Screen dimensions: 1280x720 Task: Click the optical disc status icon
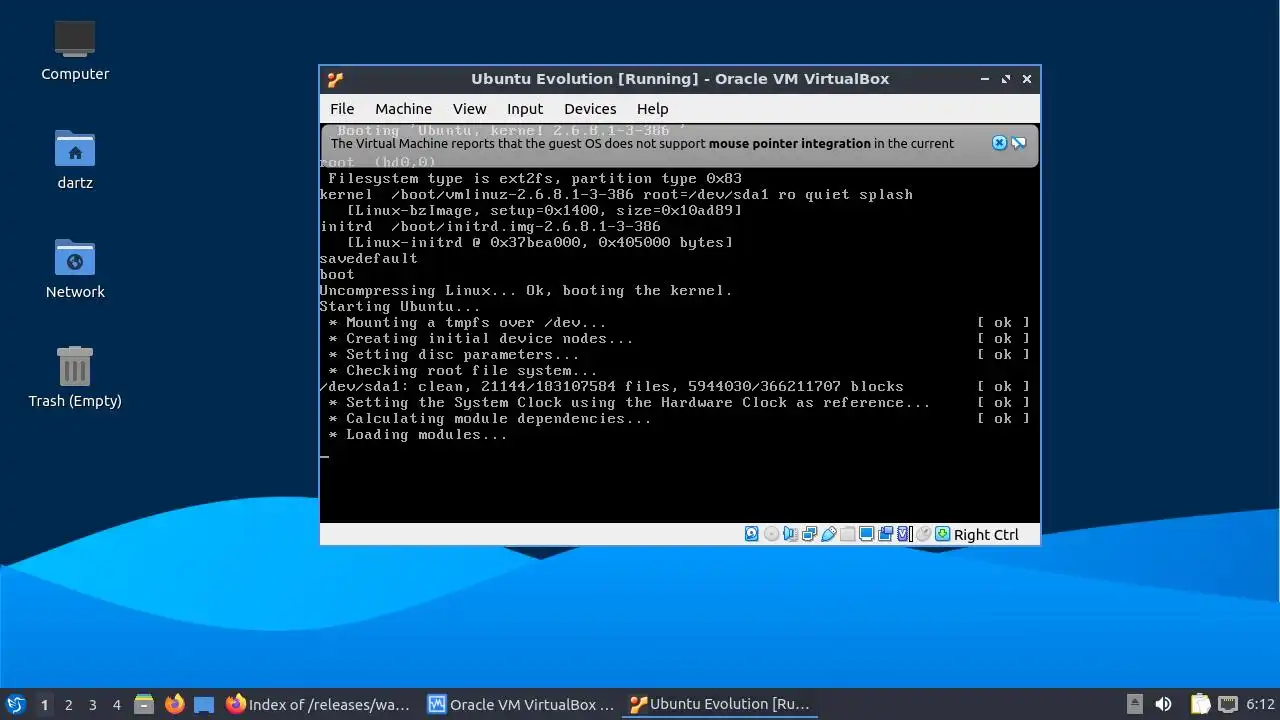(x=771, y=534)
